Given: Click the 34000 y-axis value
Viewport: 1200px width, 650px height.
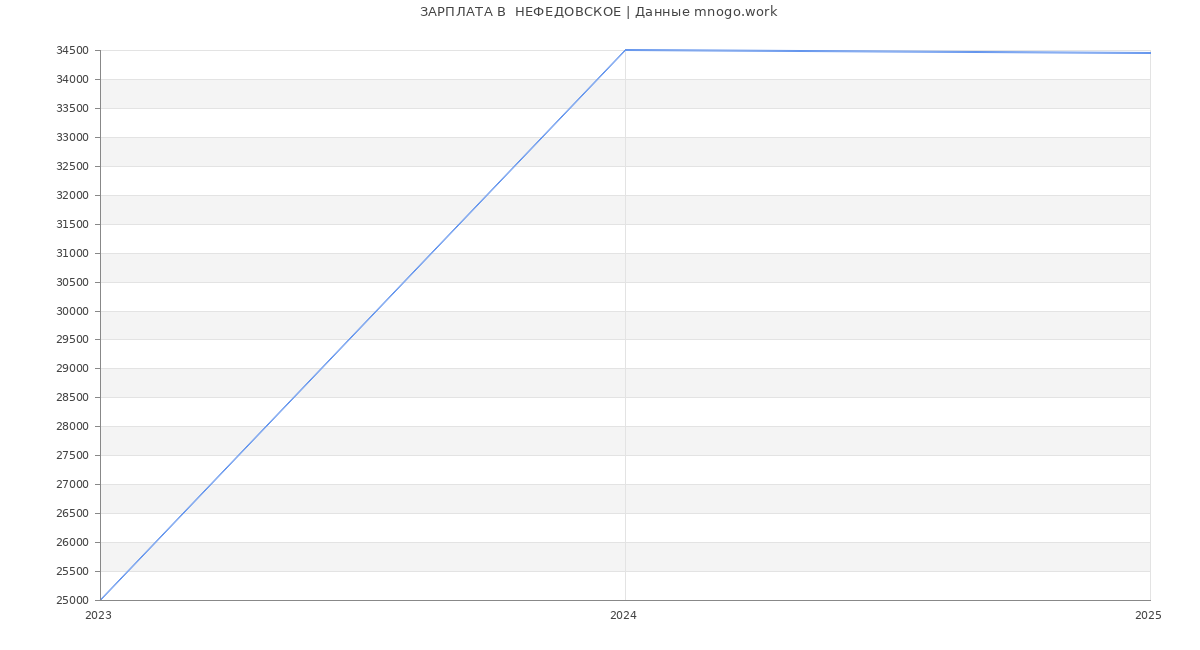Looking at the screenshot, I should (x=72, y=80).
